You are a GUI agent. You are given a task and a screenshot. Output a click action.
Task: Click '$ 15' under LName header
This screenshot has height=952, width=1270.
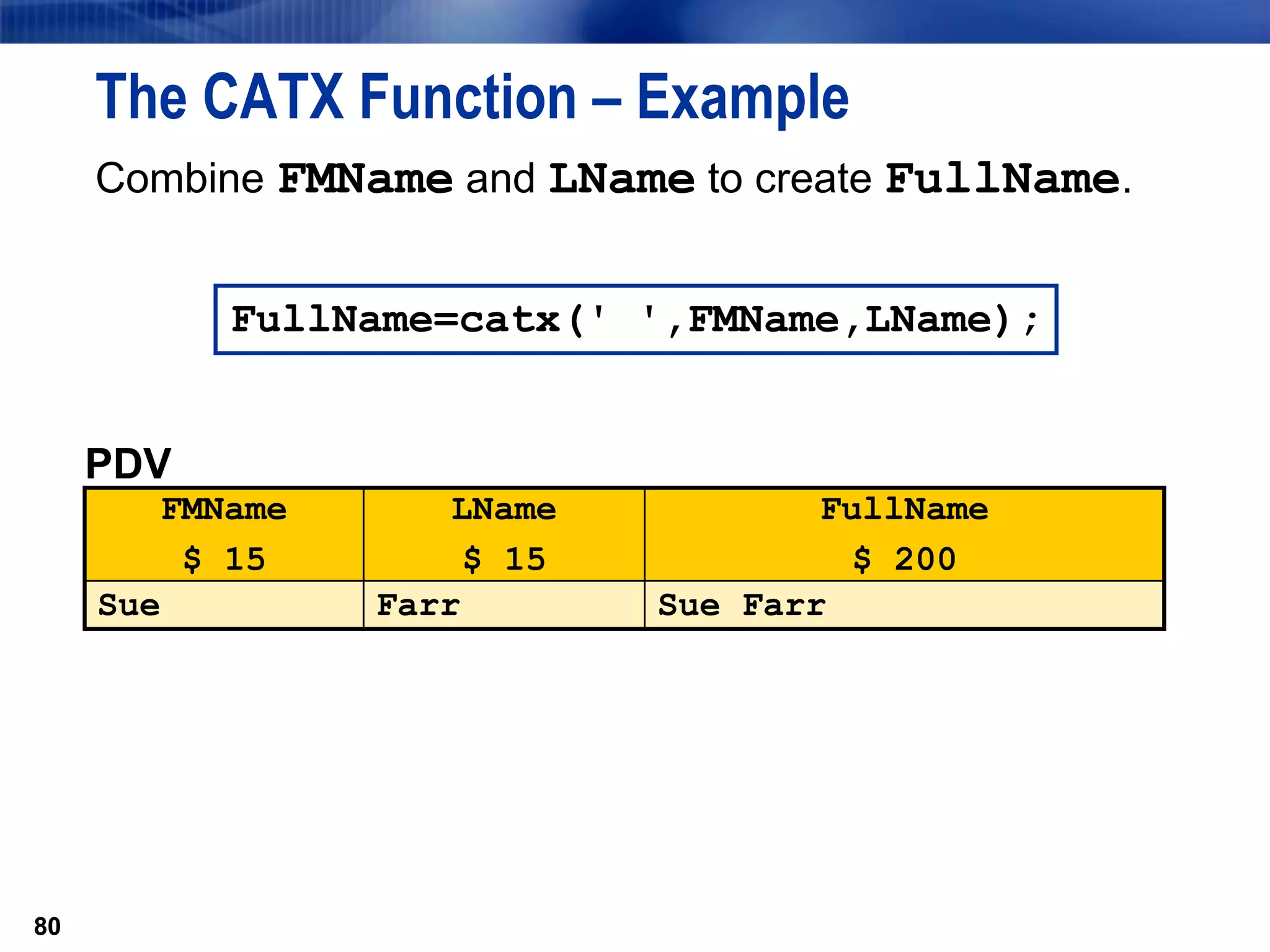tap(504, 560)
